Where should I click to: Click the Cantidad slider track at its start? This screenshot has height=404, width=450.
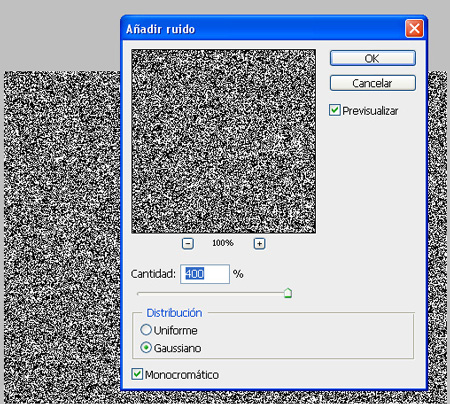point(139,294)
